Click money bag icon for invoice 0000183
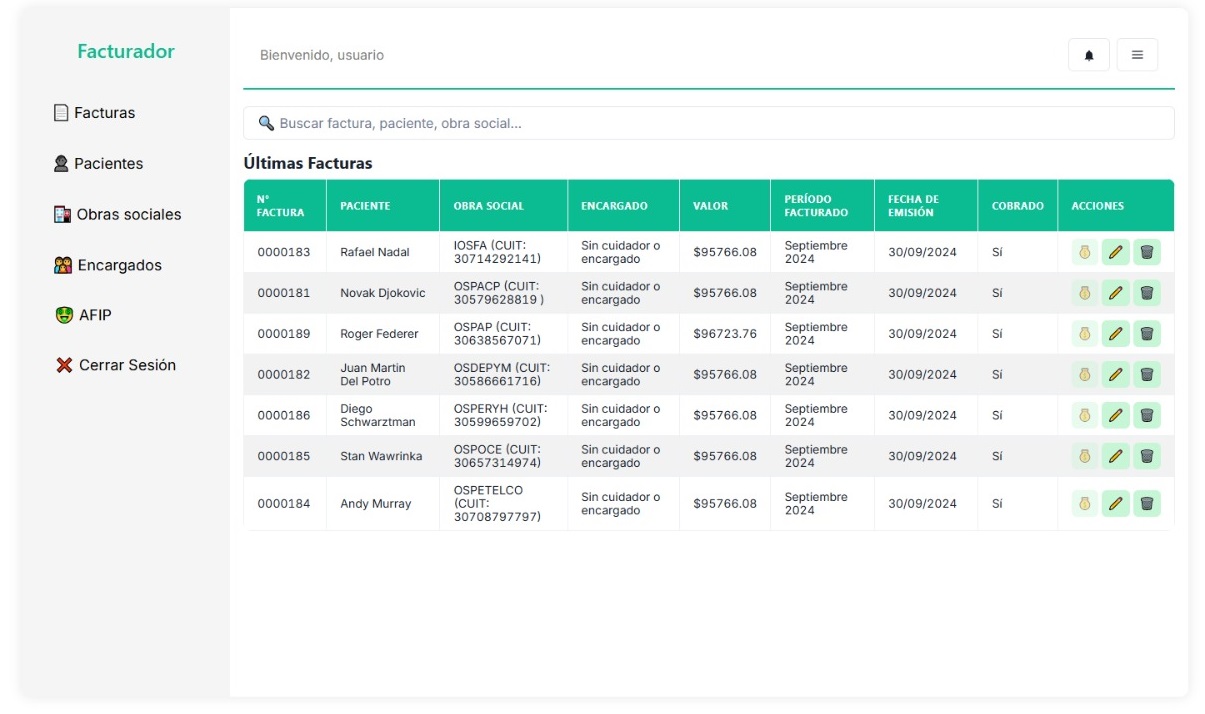Screen dimensions: 1205x714 (x=1084, y=252)
